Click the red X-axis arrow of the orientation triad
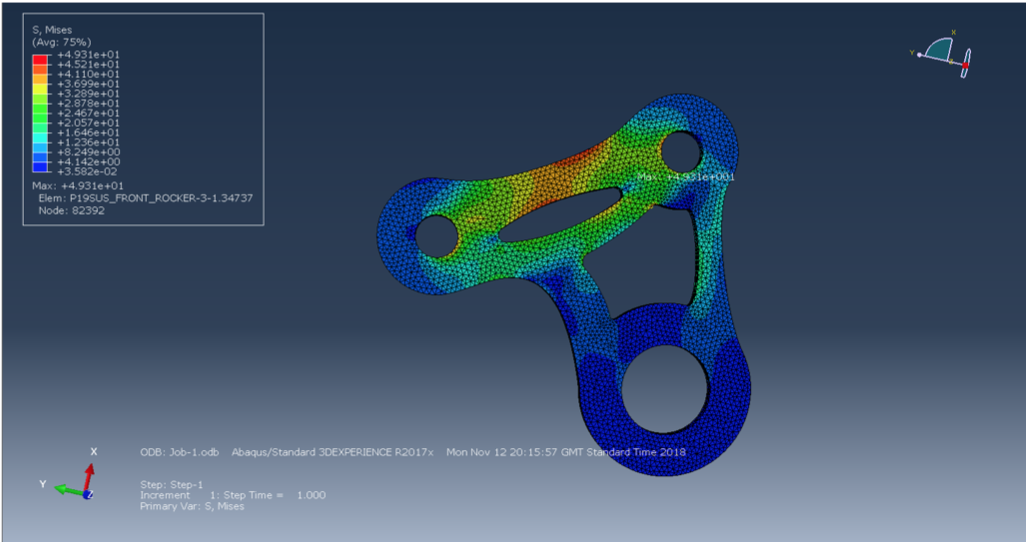 tap(93, 469)
